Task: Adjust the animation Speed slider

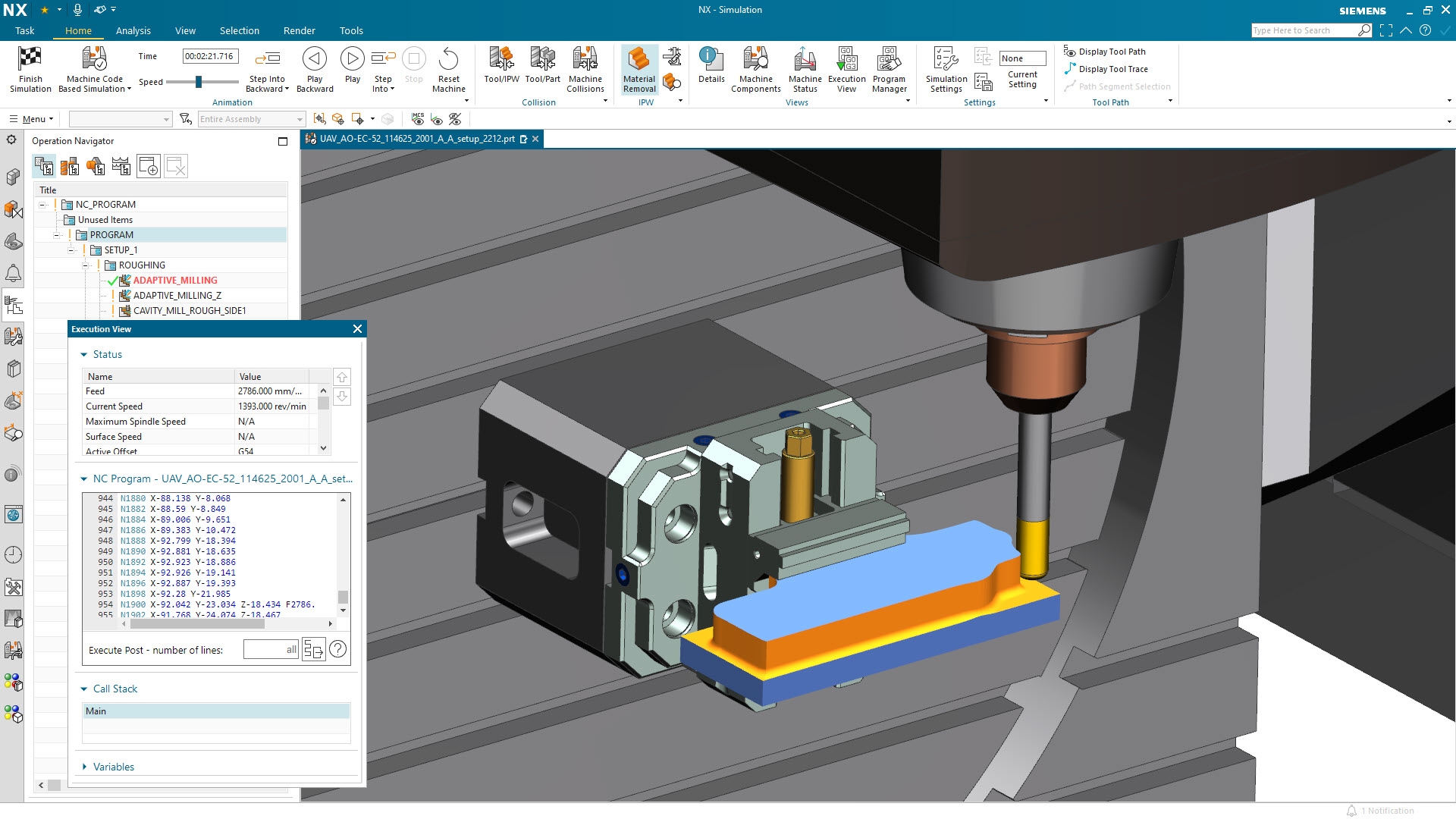Action: coord(199,82)
